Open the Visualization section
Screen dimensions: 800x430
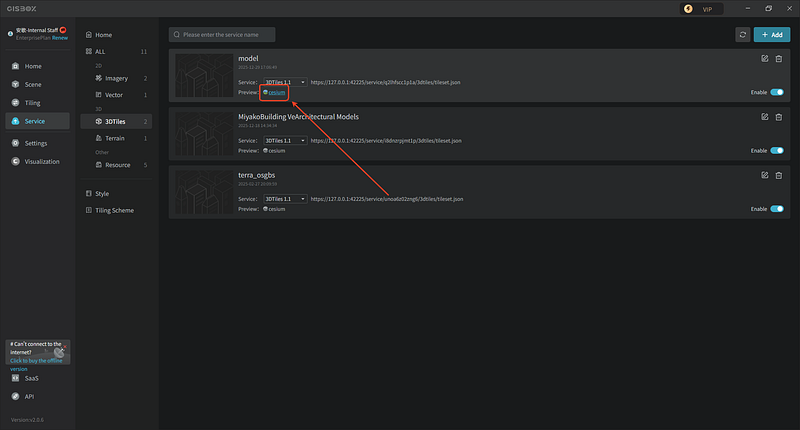click(37, 162)
